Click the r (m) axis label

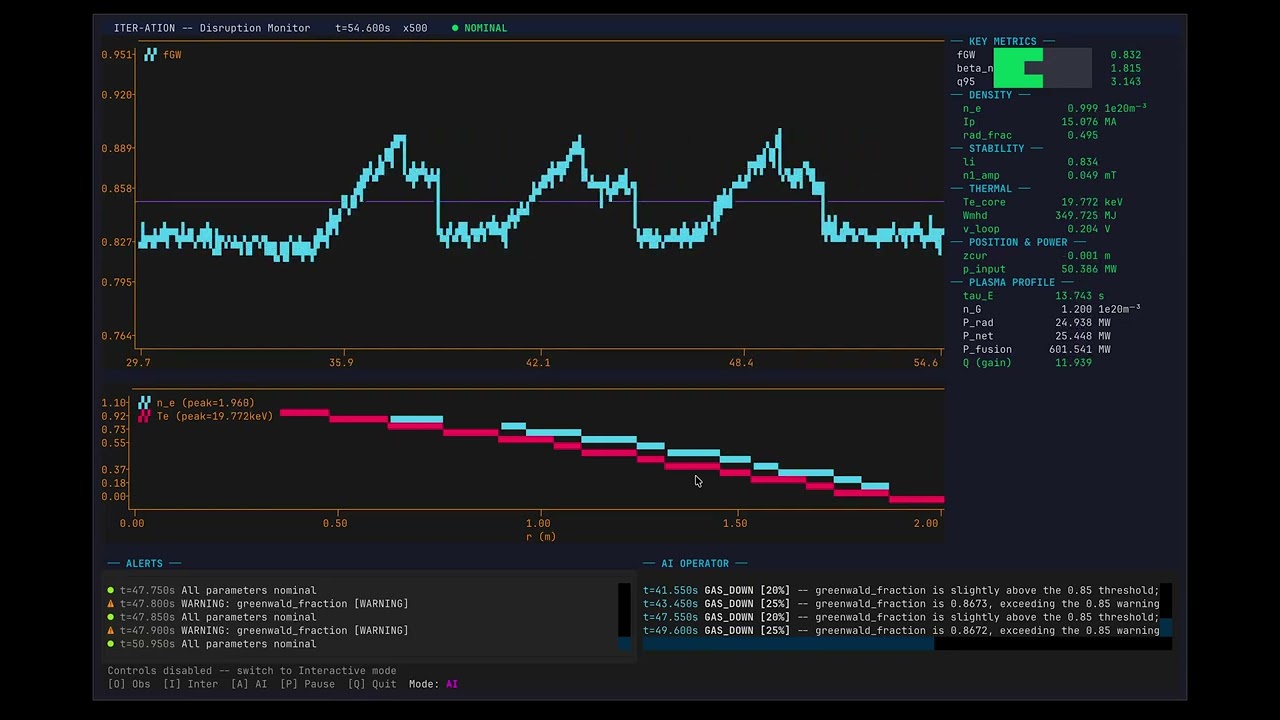pos(541,537)
